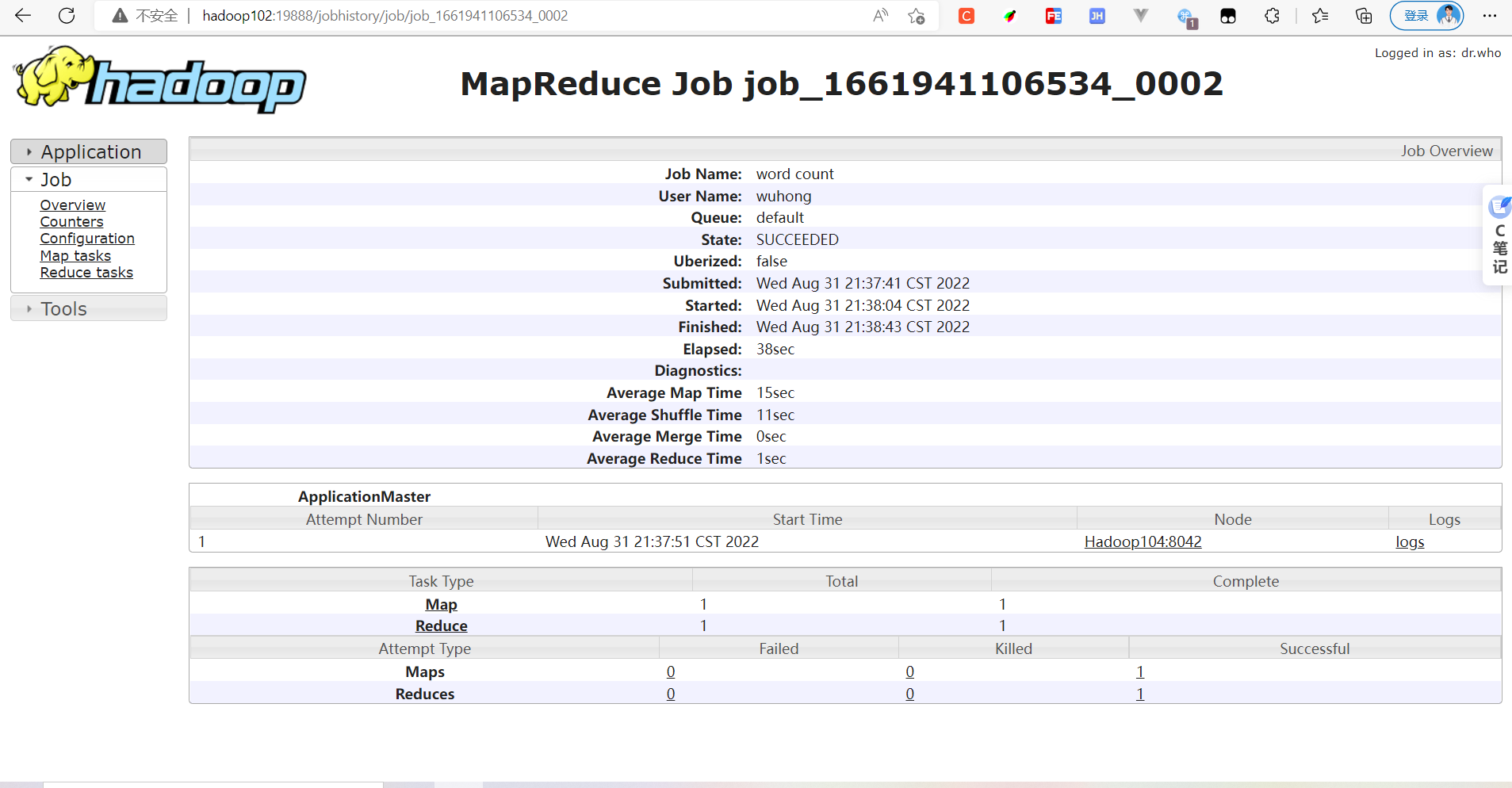The height and width of the screenshot is (788, 1512).
Task: Open the Hadoop104:8042 node link
Action: tap(1143, 541)
